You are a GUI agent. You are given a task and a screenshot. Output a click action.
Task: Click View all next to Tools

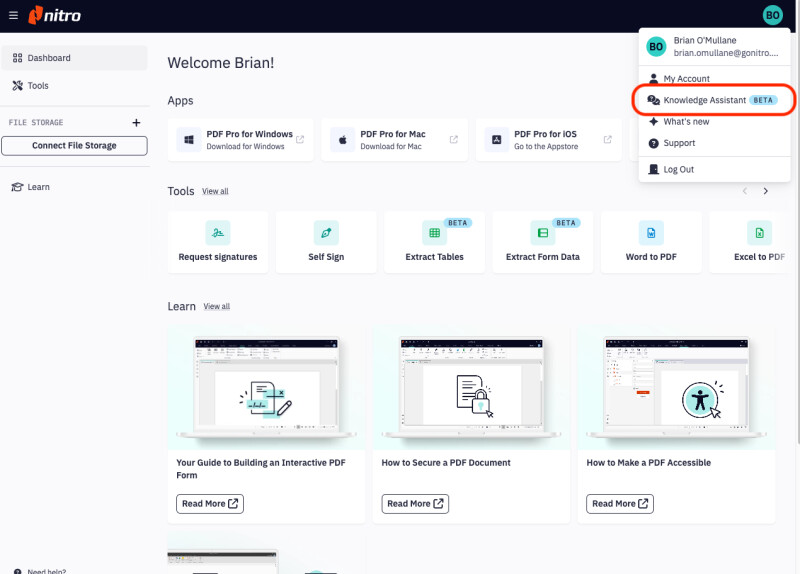tap(215, 191)
